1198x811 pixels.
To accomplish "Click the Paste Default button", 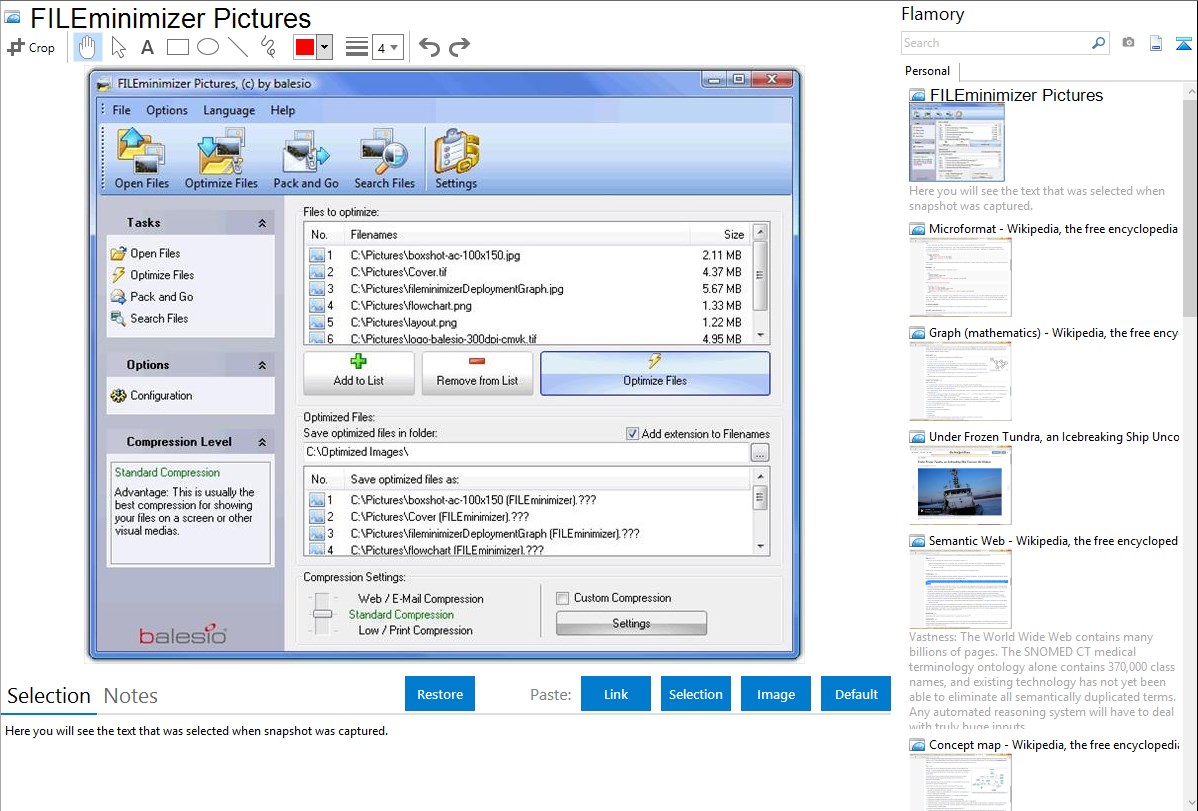I will point(856,694).
